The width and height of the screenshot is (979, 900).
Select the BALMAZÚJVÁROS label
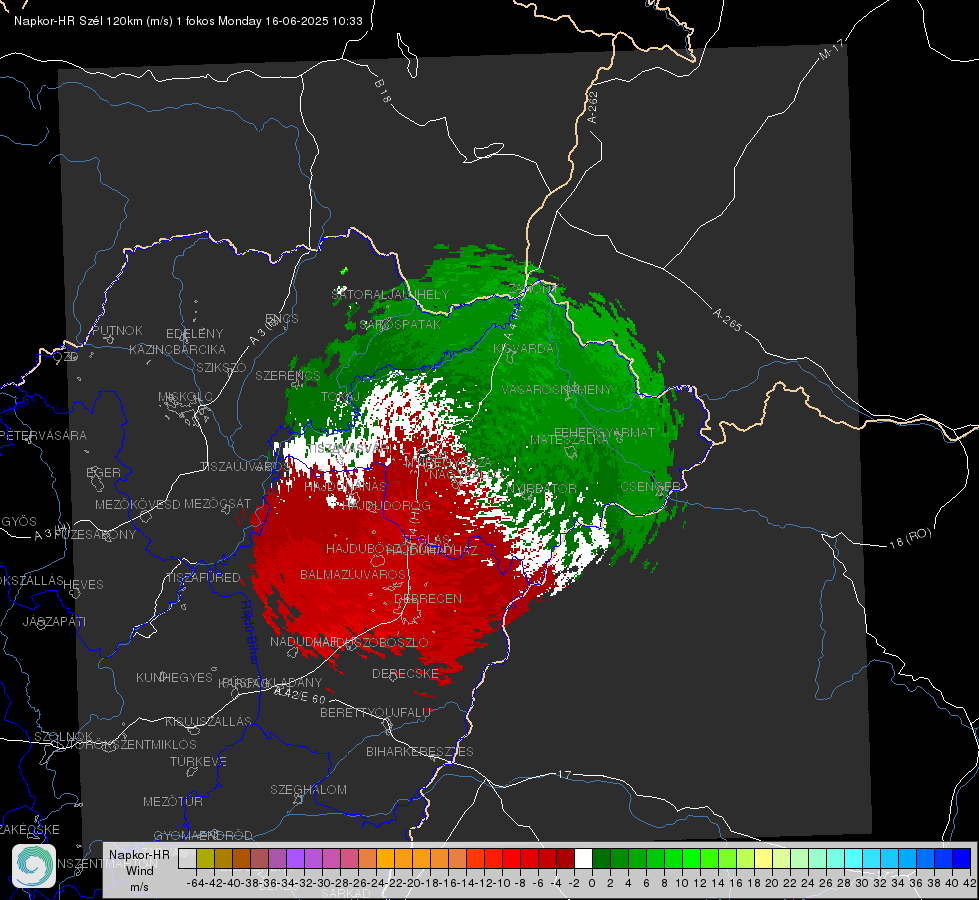[353, 574]
